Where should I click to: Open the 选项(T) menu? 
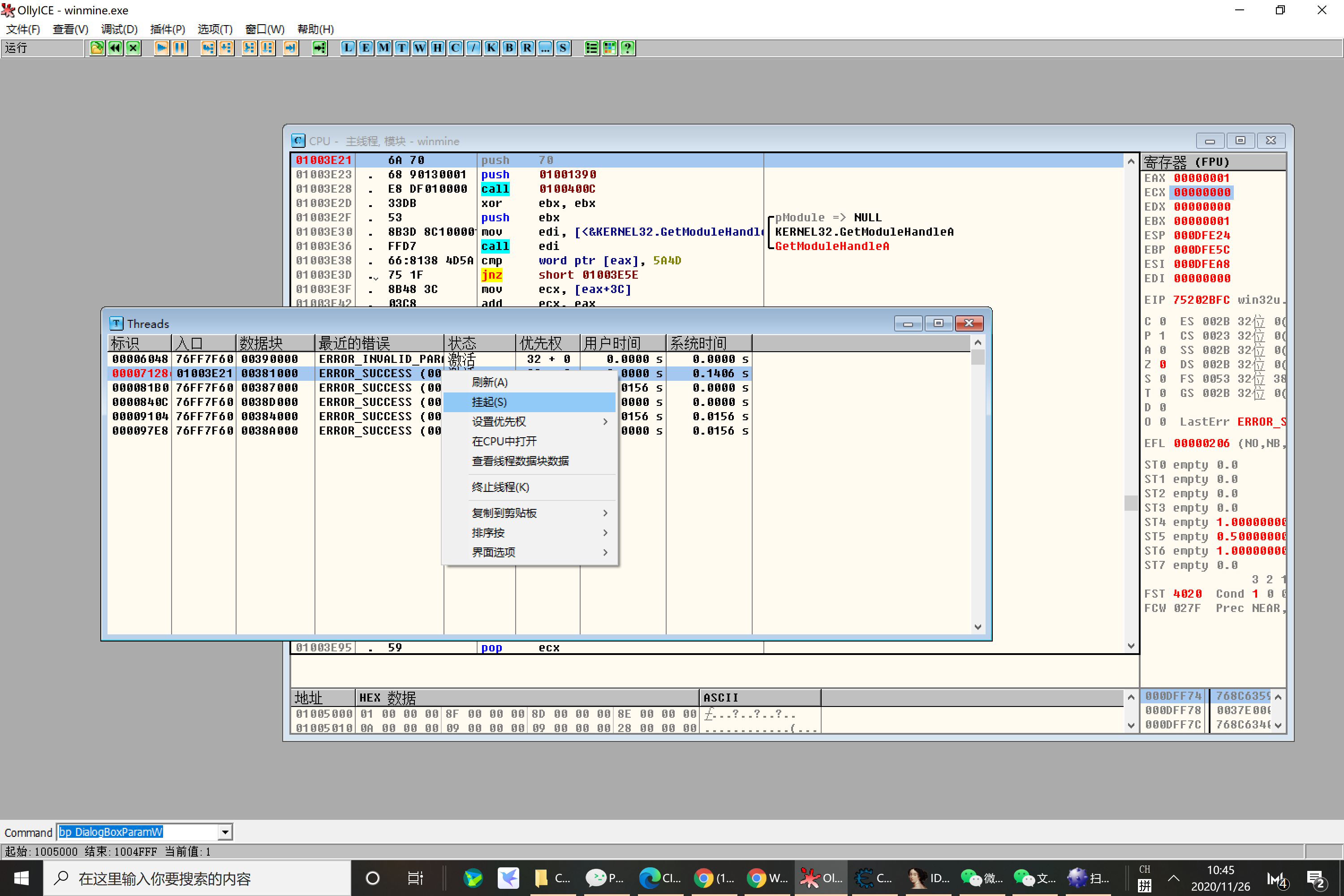click(x=215, y=29)
